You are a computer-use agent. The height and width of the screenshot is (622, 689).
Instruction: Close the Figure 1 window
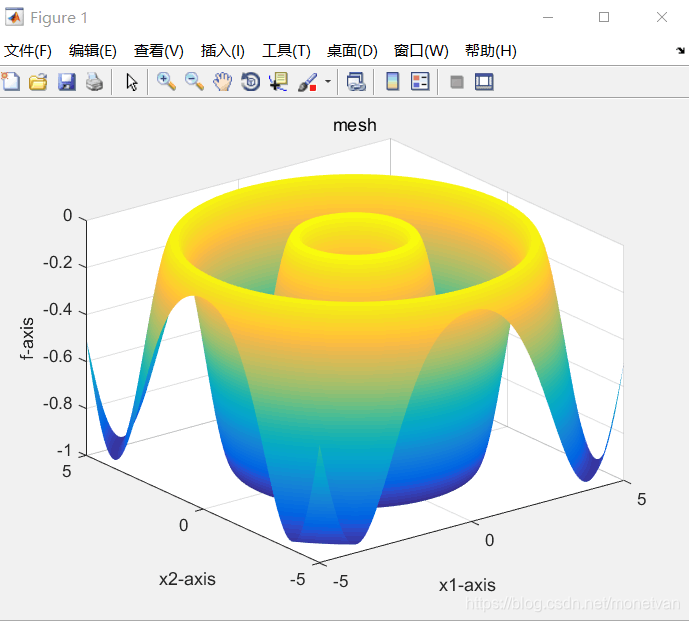click(662, 18)
